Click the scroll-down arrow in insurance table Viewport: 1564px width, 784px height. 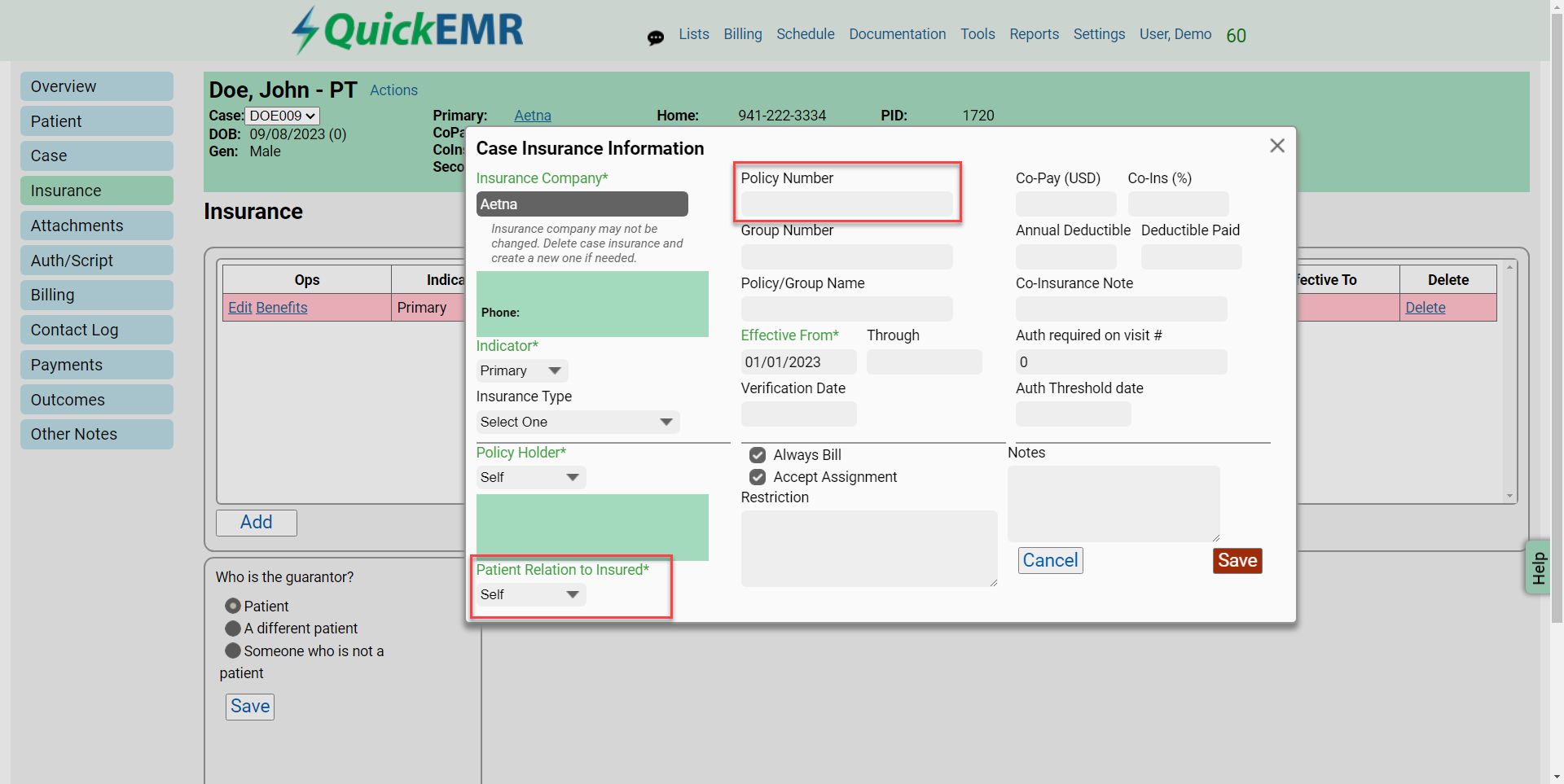pyautogui.click(x=1509, y=496)
